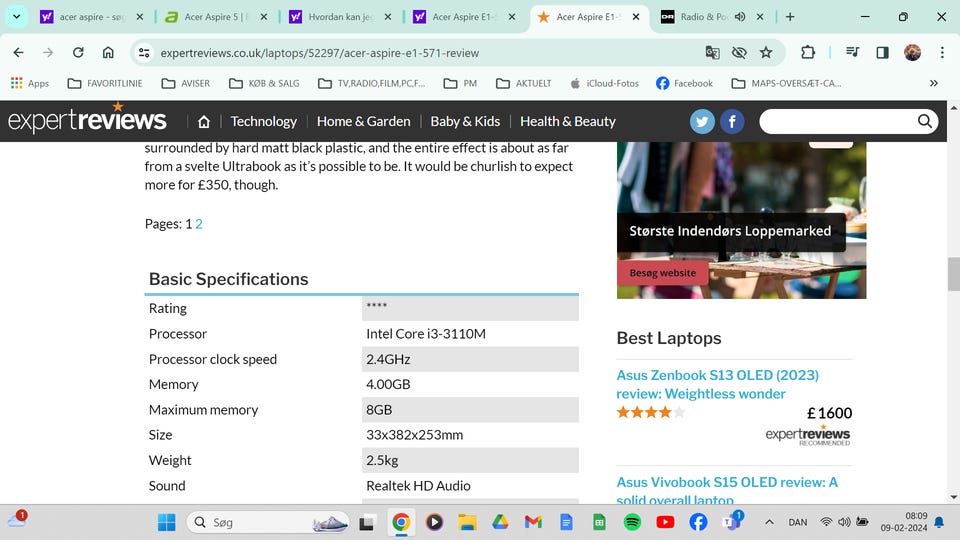This screenshot has height=540, width=960.
Task: Toggle the Chrome side panel
Action: (x=882, y=53)
